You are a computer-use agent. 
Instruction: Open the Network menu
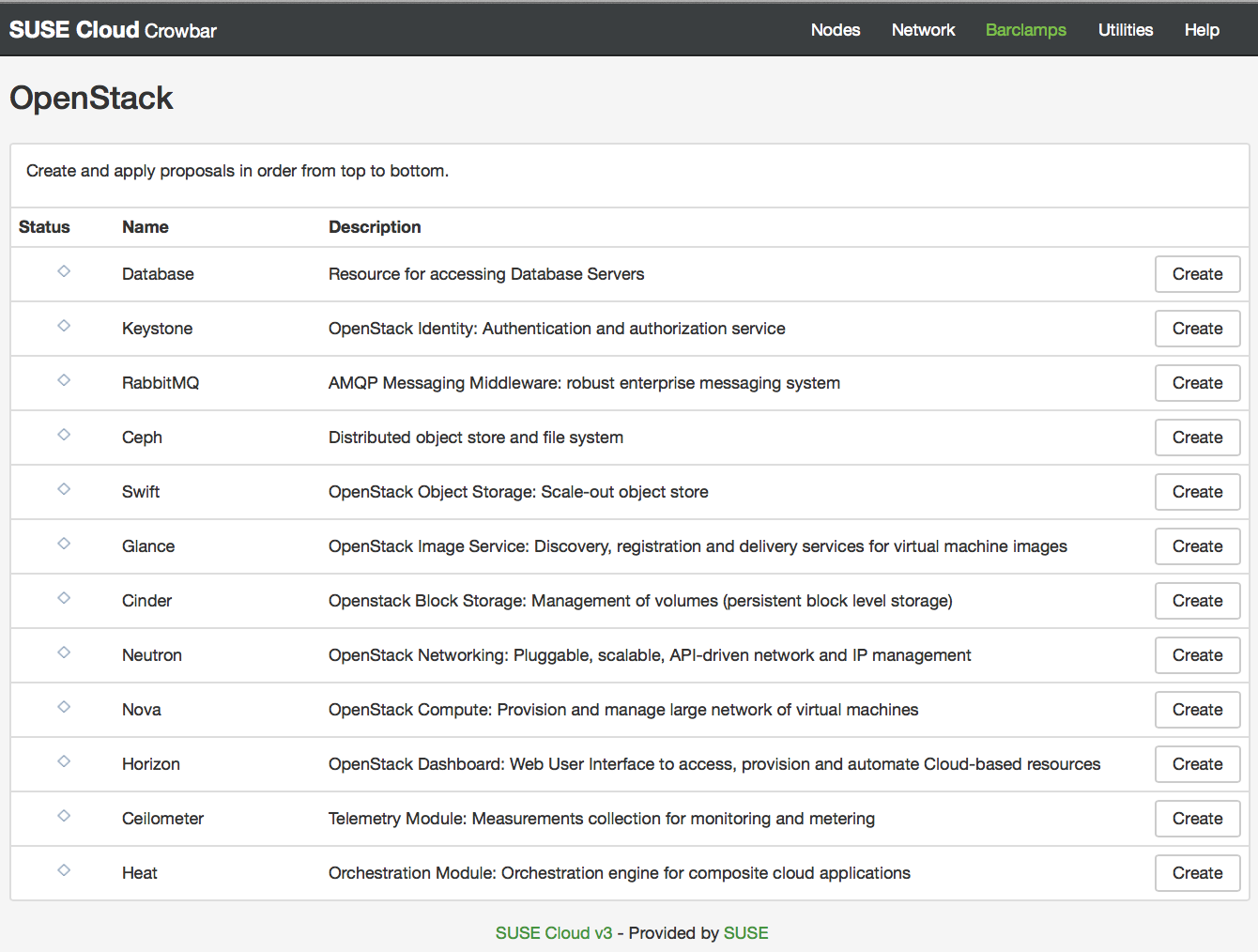[x=923, y=30]
